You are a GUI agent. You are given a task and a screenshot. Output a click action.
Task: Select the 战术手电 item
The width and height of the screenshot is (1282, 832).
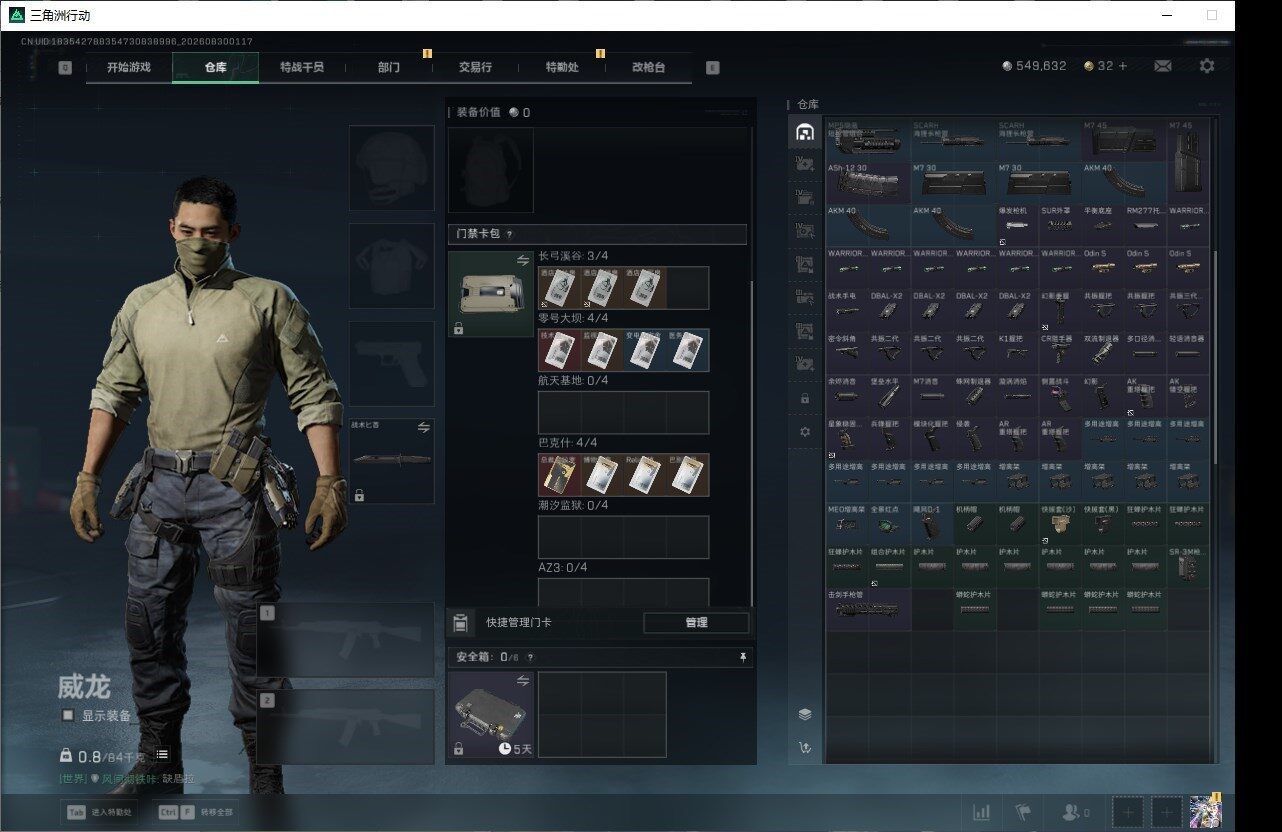point(847,311)
